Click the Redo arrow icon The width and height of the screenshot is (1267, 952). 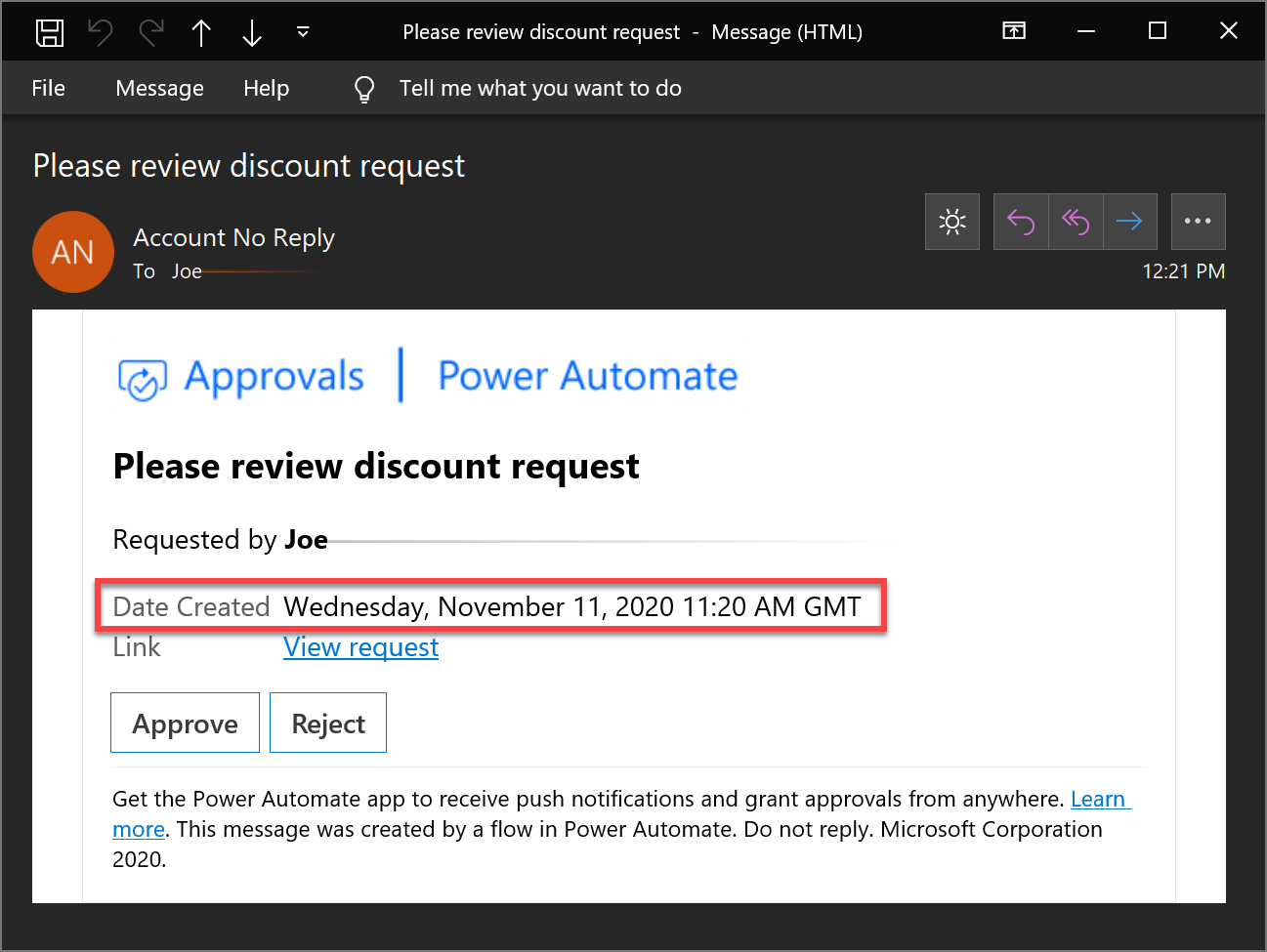pyautogui.click(x=151, y=32)
